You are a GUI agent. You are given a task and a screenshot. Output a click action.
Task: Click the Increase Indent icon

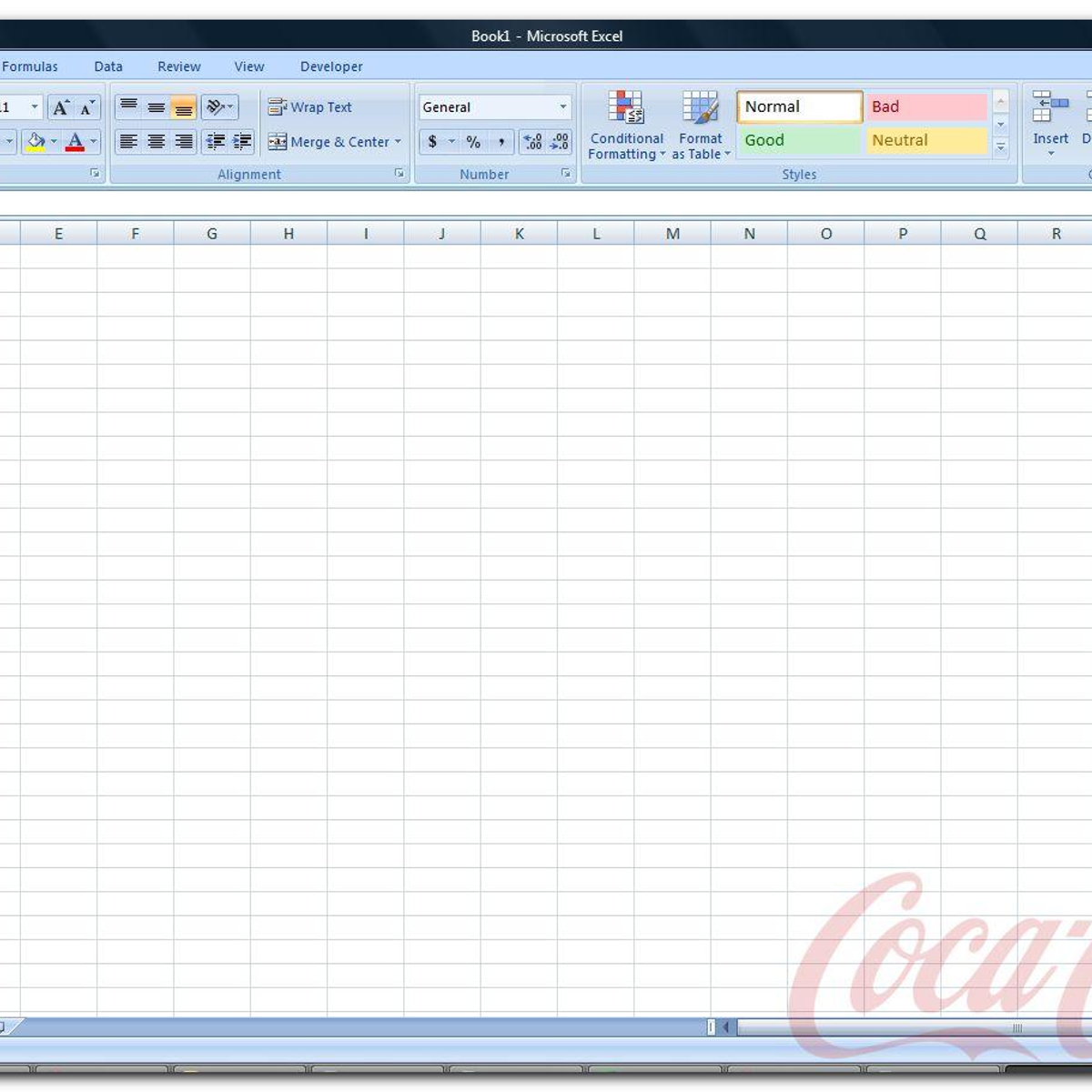pos(242,142)
